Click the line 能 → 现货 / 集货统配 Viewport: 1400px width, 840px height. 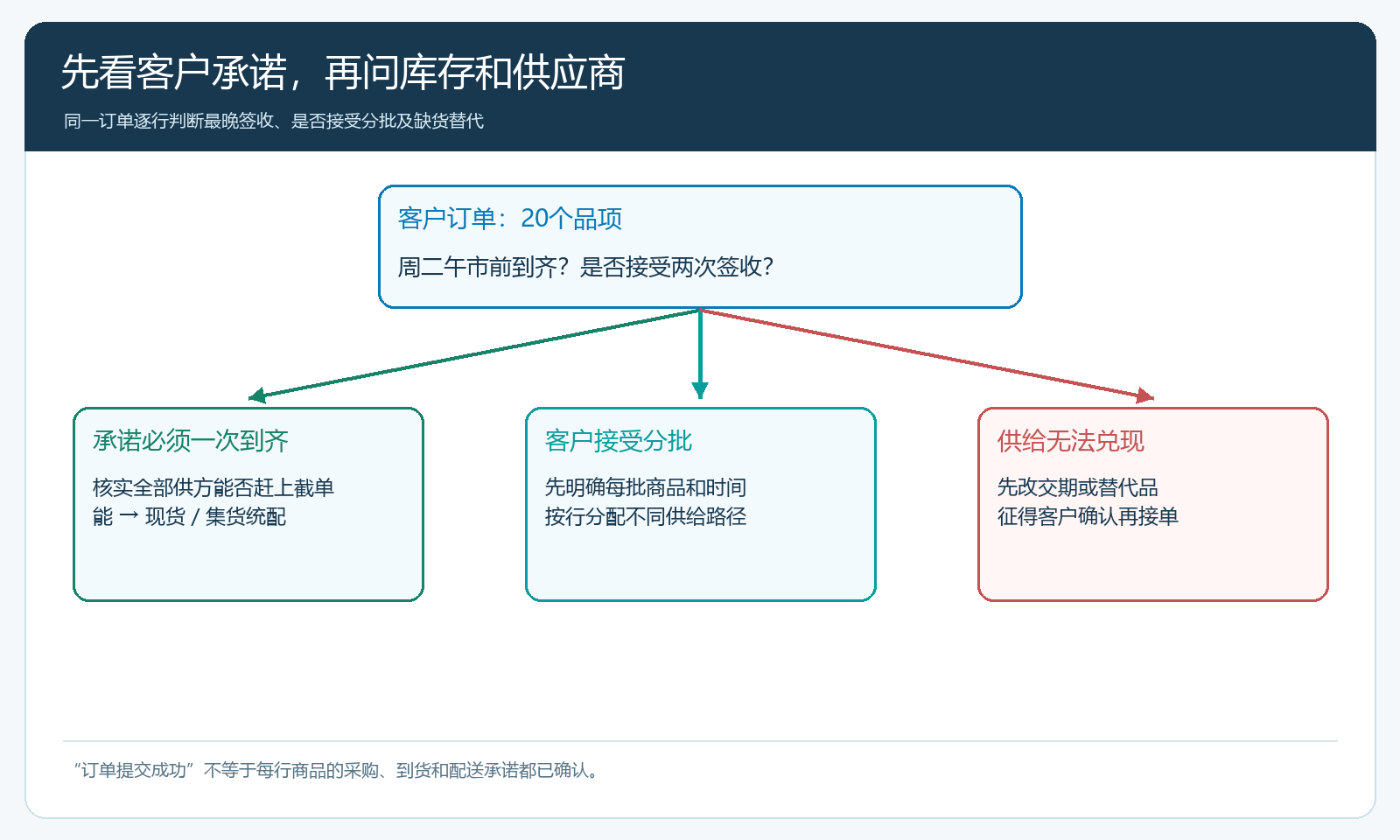click(189, 516)
